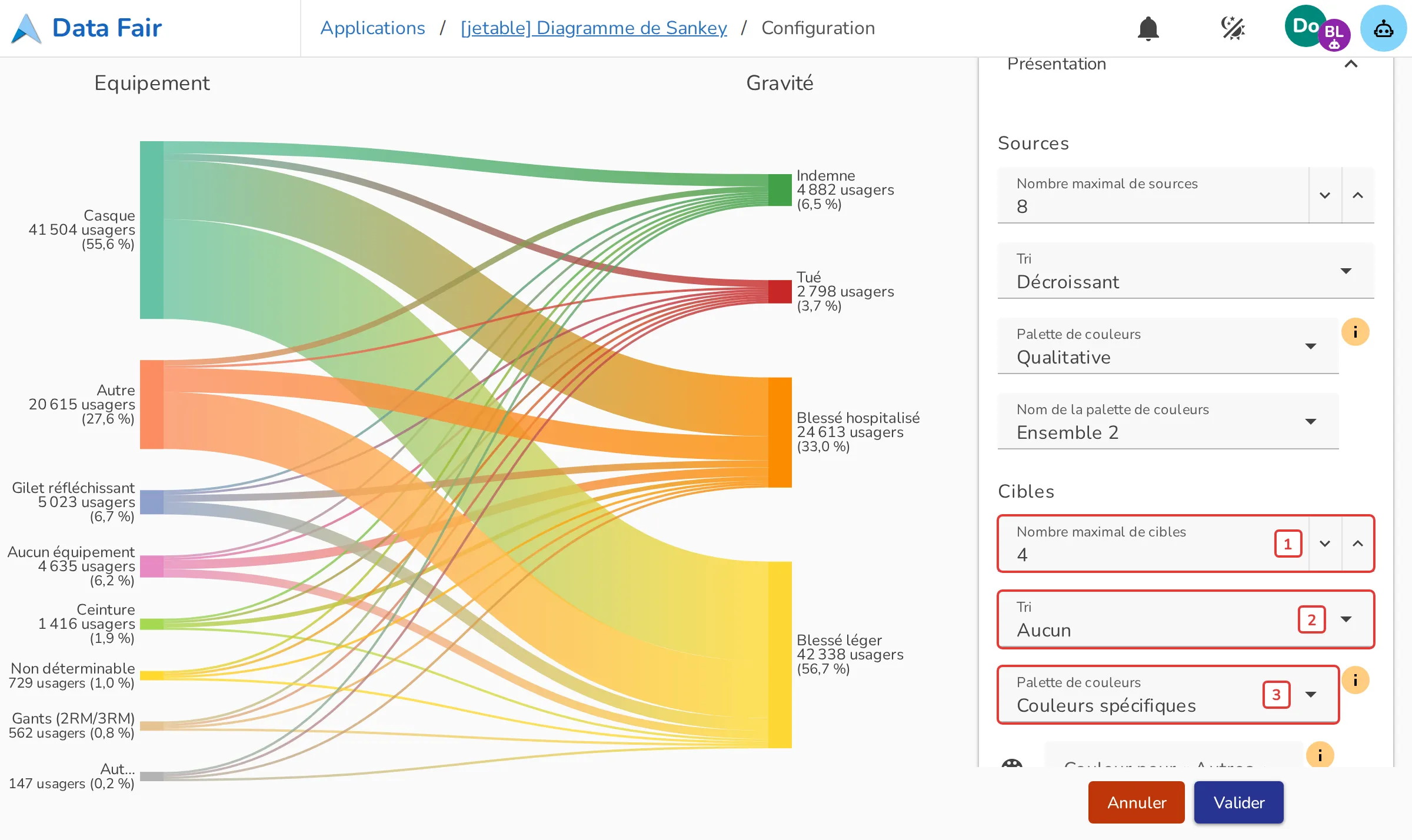Viewport: 1412px width, 840px height.
Task: Click the Autre source node bar
Action: tap(152, 404)
